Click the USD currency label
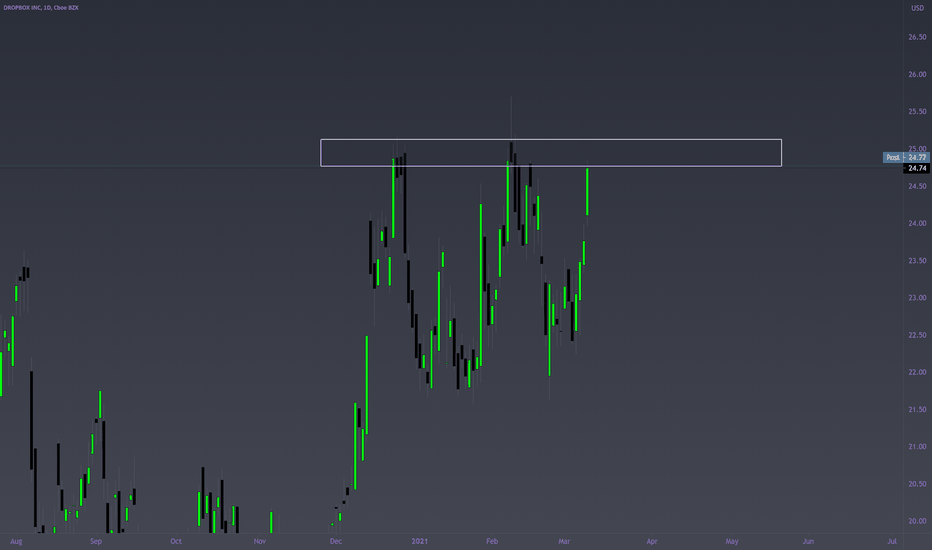The width and height of the screenshot is (932, 550). [x=917, y=8]
